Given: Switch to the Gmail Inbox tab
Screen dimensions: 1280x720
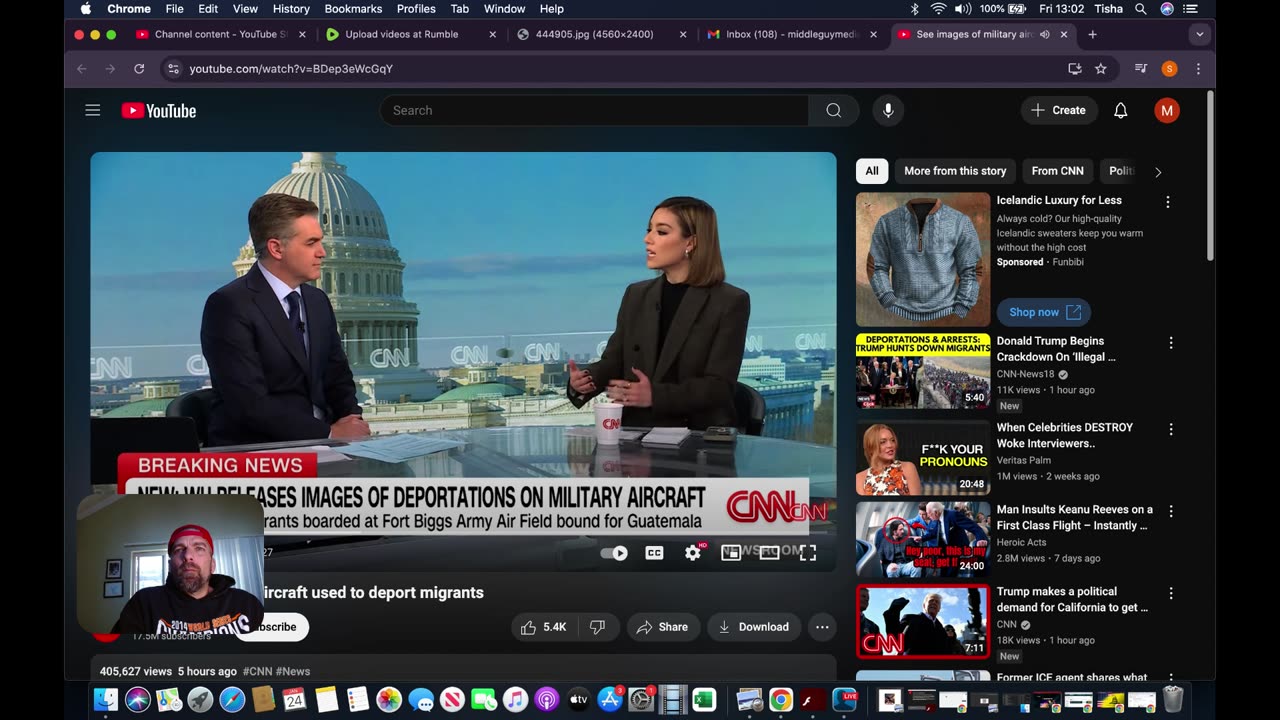Looking at the screenshot, I should (792, 34).
